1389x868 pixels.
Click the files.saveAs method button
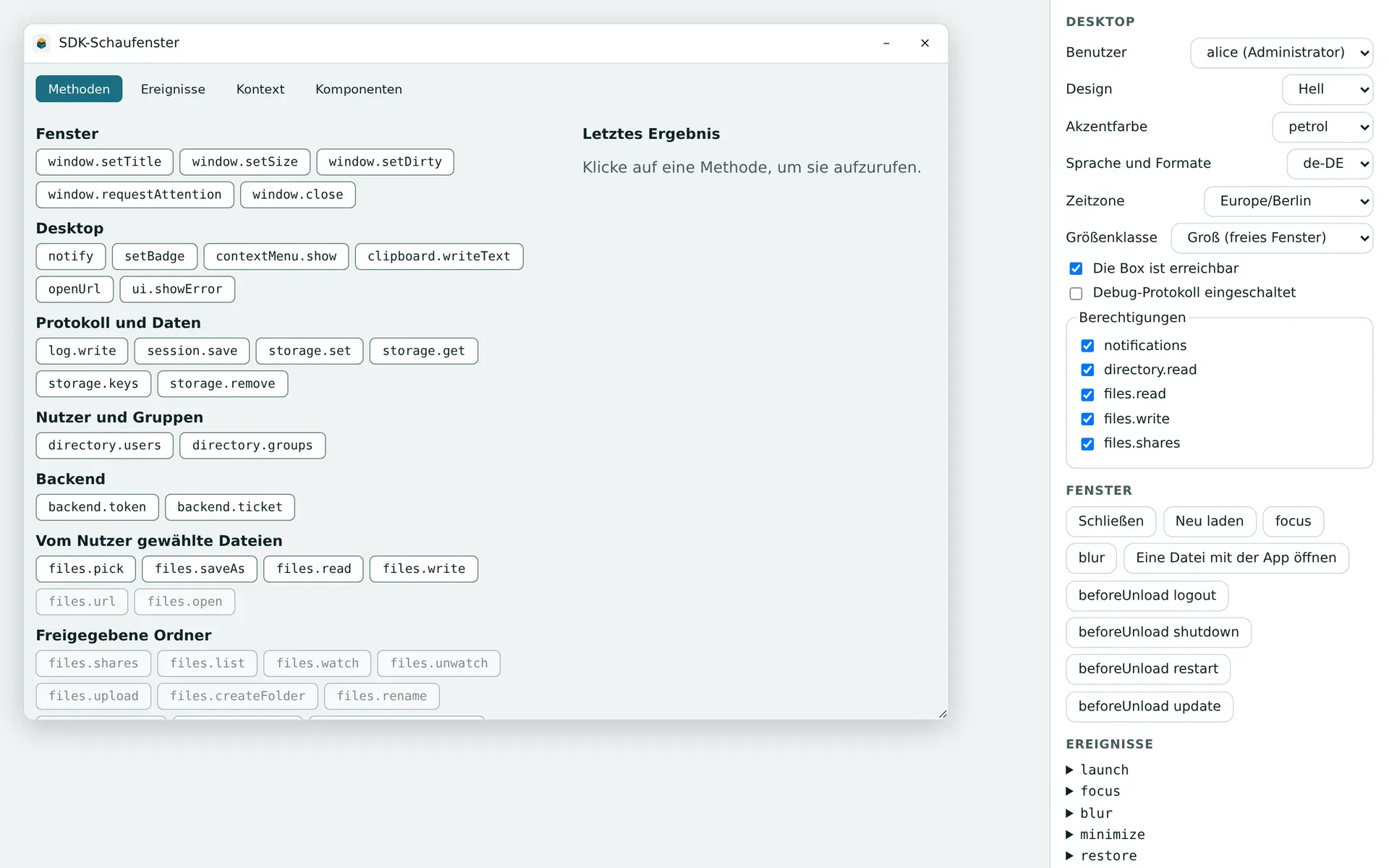point(200,569)
